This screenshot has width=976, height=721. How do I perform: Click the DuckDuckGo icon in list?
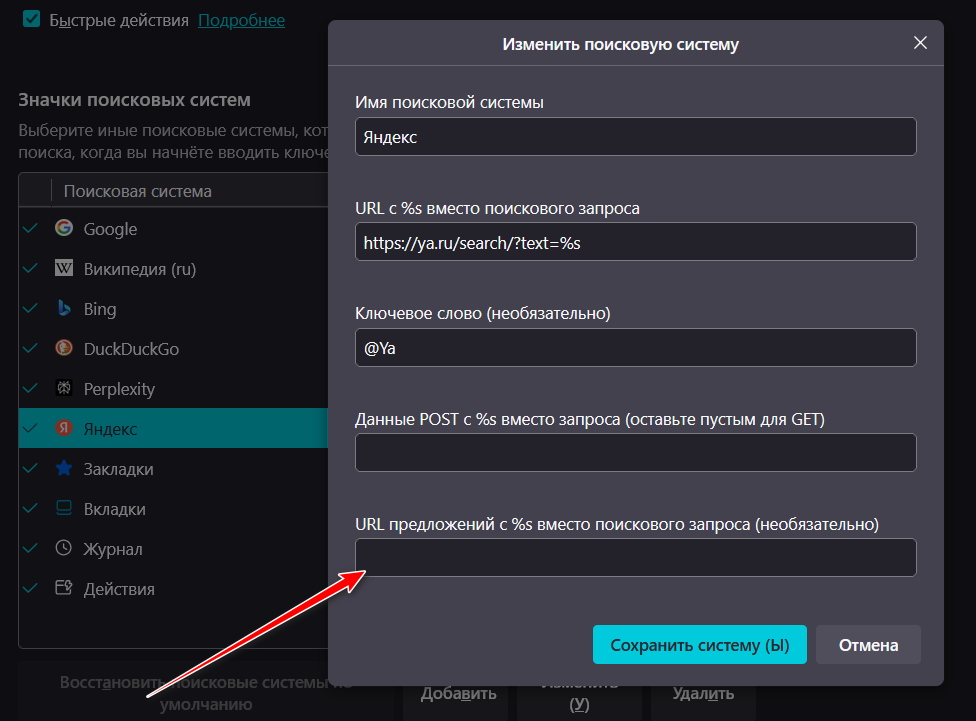(x=64, y=348)
